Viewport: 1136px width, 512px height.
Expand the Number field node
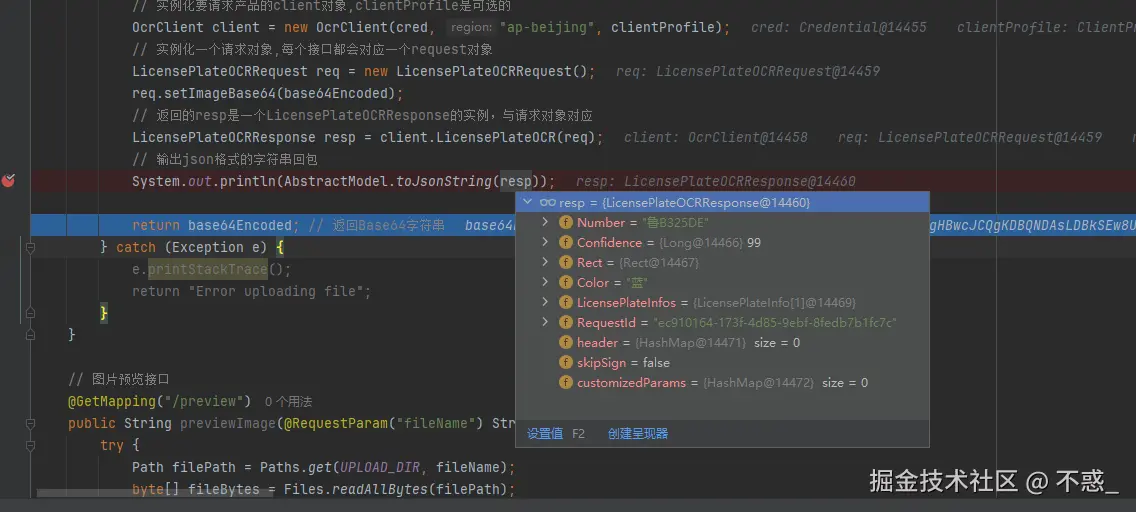click(546, 222)
